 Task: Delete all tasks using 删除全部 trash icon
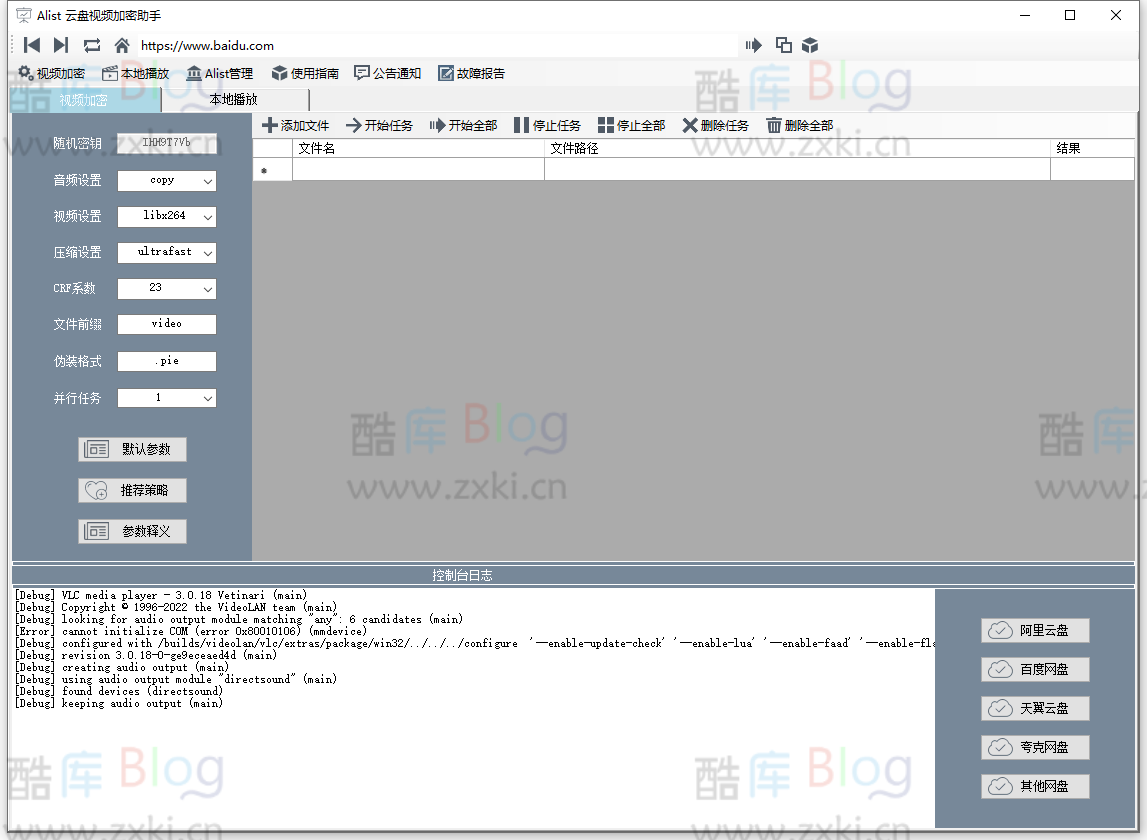tap(799, 125)
